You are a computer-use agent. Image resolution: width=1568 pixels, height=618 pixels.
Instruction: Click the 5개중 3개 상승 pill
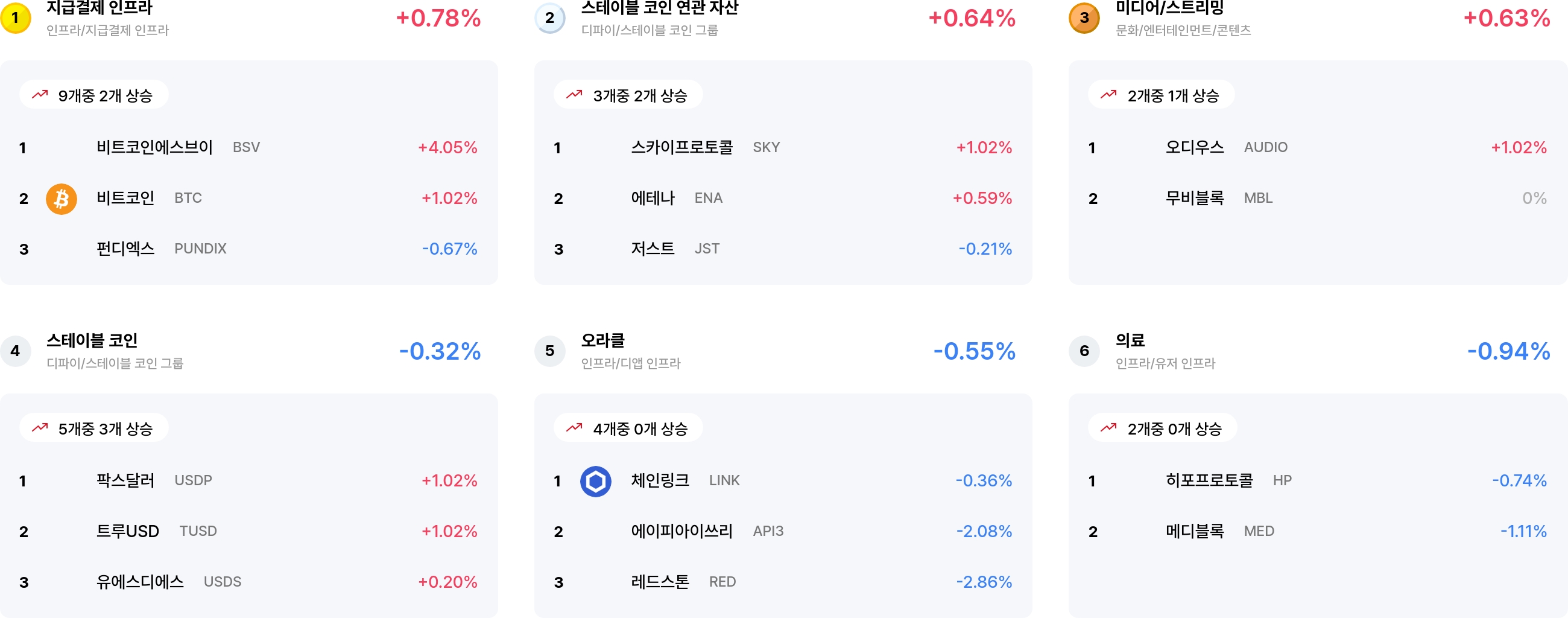(93, 428)
